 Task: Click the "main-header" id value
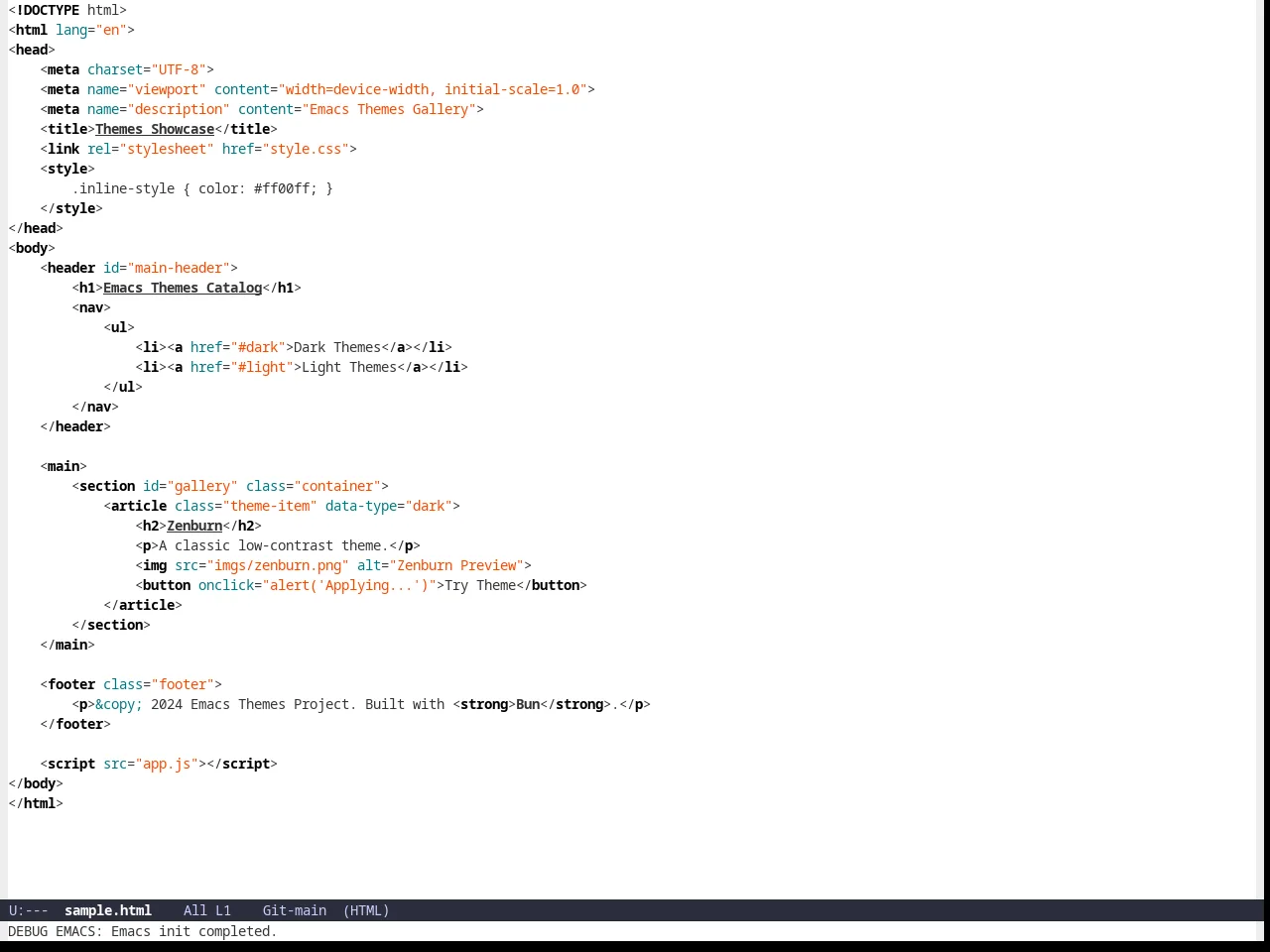(x=179, y=268)
